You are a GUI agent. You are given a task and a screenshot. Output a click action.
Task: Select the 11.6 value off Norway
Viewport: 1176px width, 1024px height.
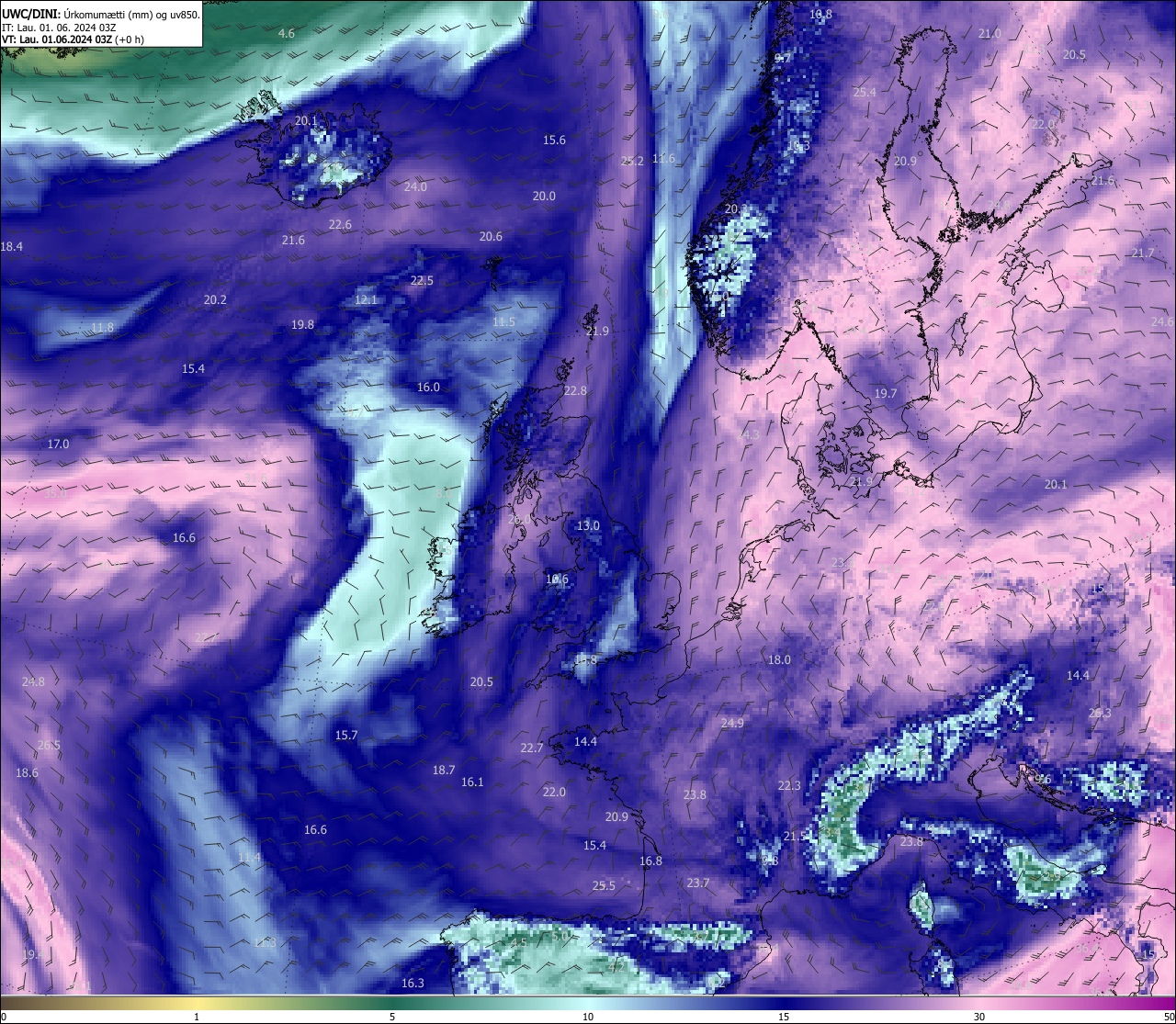tap(663, 159)
